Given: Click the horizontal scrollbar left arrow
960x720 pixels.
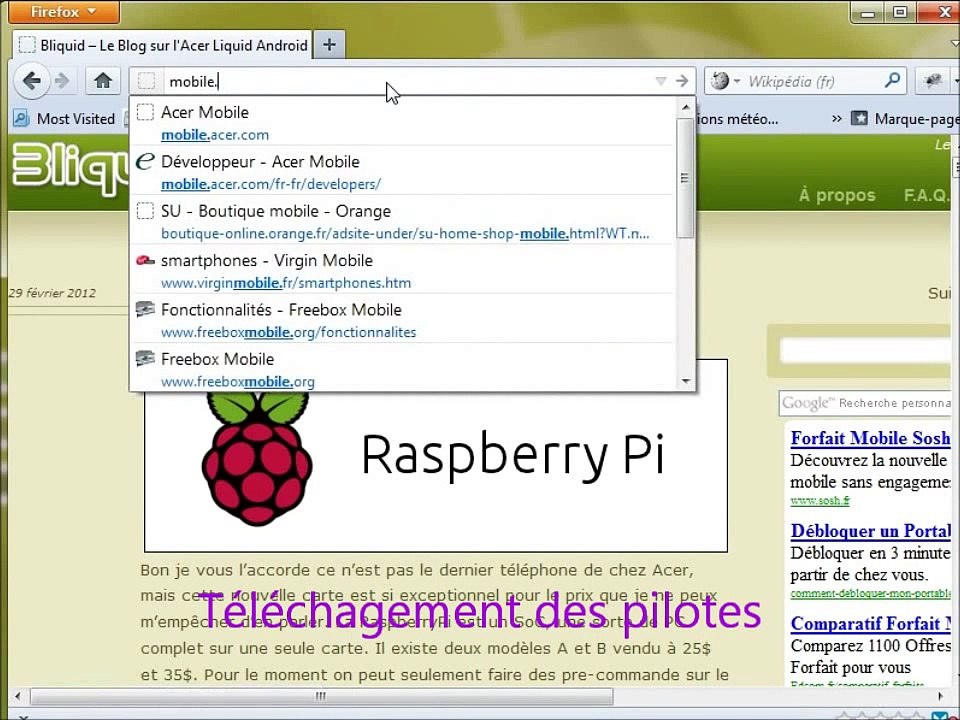Looking at the screenshot, I should pyautogui.click(x=18, y=696).
